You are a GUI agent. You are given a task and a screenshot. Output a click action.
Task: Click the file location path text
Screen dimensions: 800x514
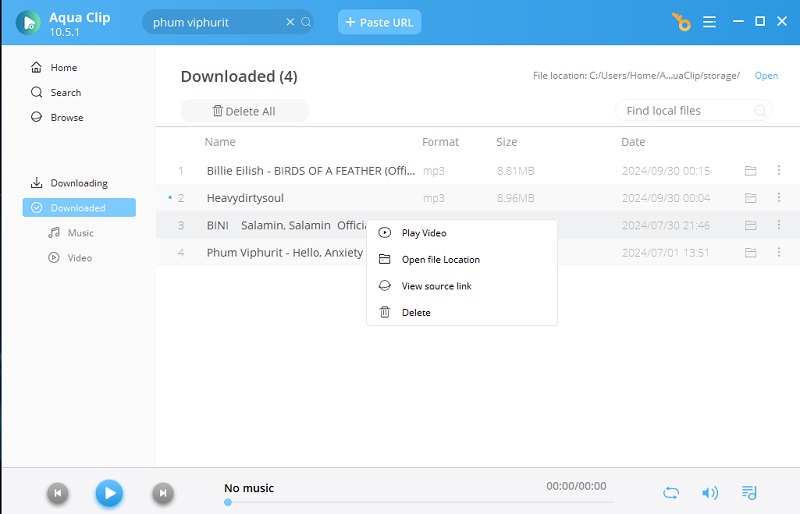pos(636,76)
